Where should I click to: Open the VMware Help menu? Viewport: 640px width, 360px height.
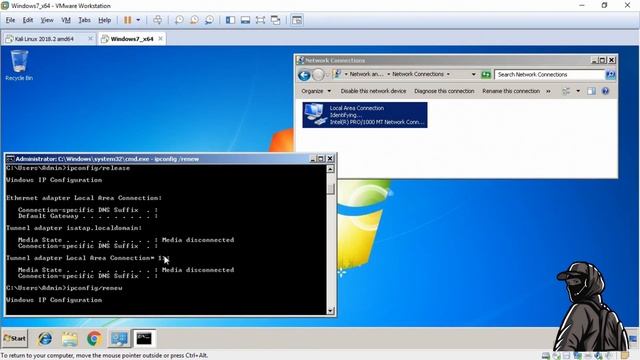point(104,20)
